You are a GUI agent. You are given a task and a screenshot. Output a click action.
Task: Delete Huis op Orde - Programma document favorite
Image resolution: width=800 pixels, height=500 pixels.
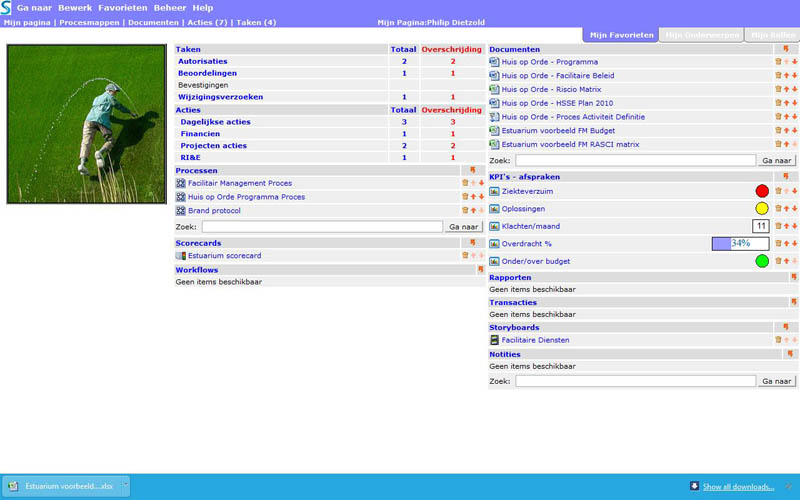coord(778,62)
